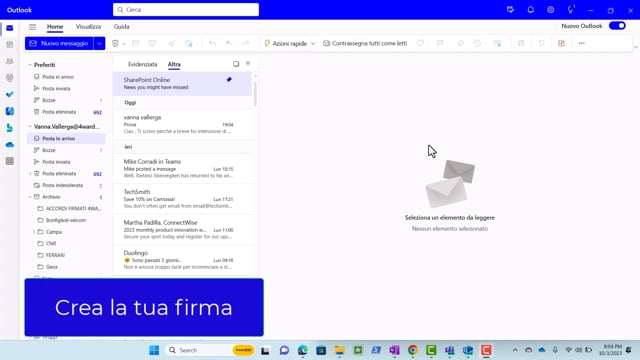
Task: Expand Posta eliminata under account
Action: [x=30, y=173]
